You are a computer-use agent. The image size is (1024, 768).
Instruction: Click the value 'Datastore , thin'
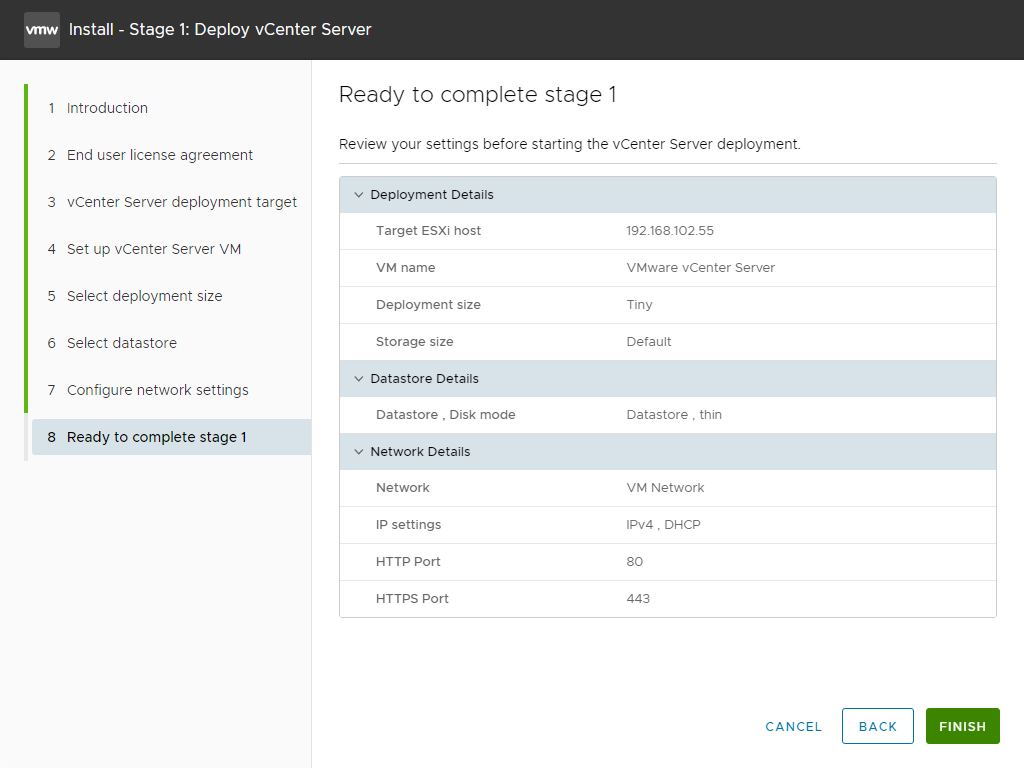pos(674,415)
